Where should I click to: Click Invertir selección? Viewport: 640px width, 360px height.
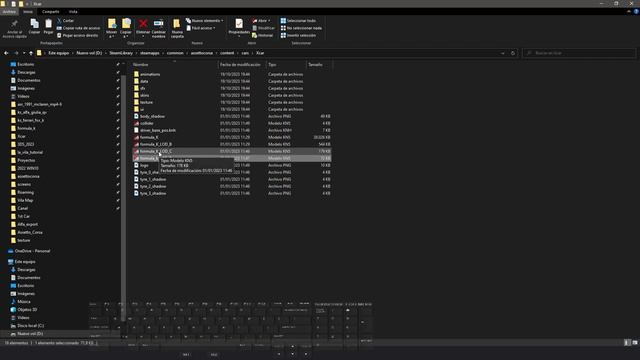click(x=298, y=36)
